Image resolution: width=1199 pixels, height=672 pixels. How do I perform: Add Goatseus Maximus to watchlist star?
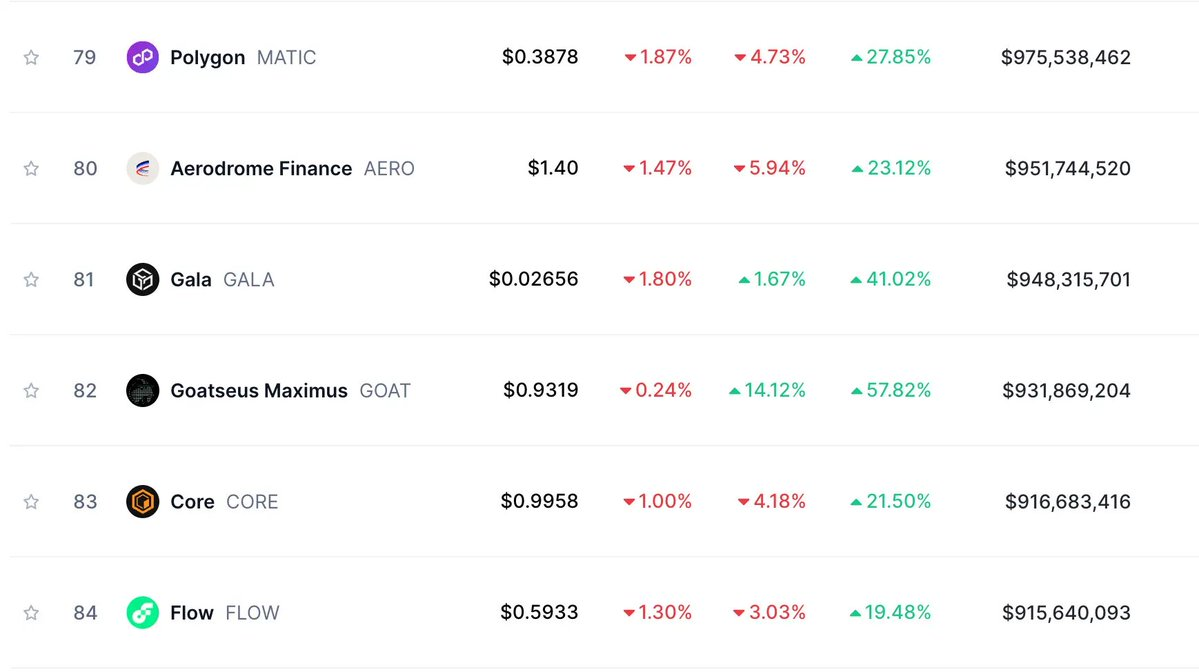coord(31,391)
